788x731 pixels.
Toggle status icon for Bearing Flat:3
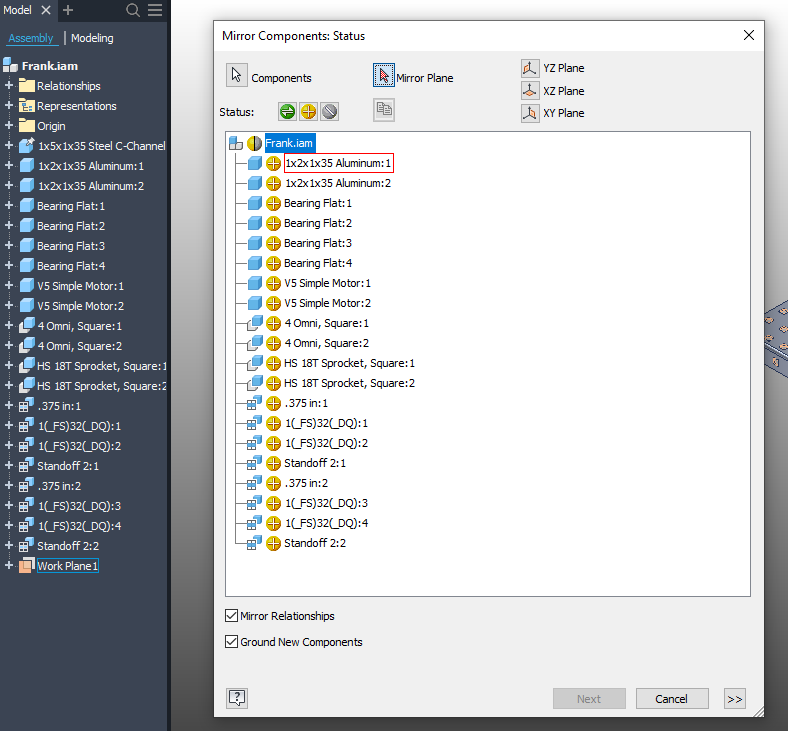tap(273, 243)
